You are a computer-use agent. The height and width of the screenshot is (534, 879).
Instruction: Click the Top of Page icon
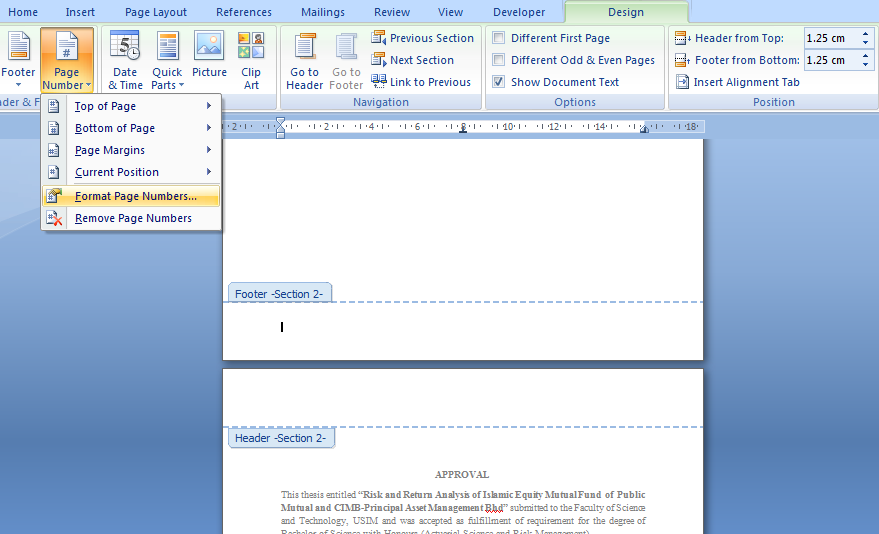point(53,106)
